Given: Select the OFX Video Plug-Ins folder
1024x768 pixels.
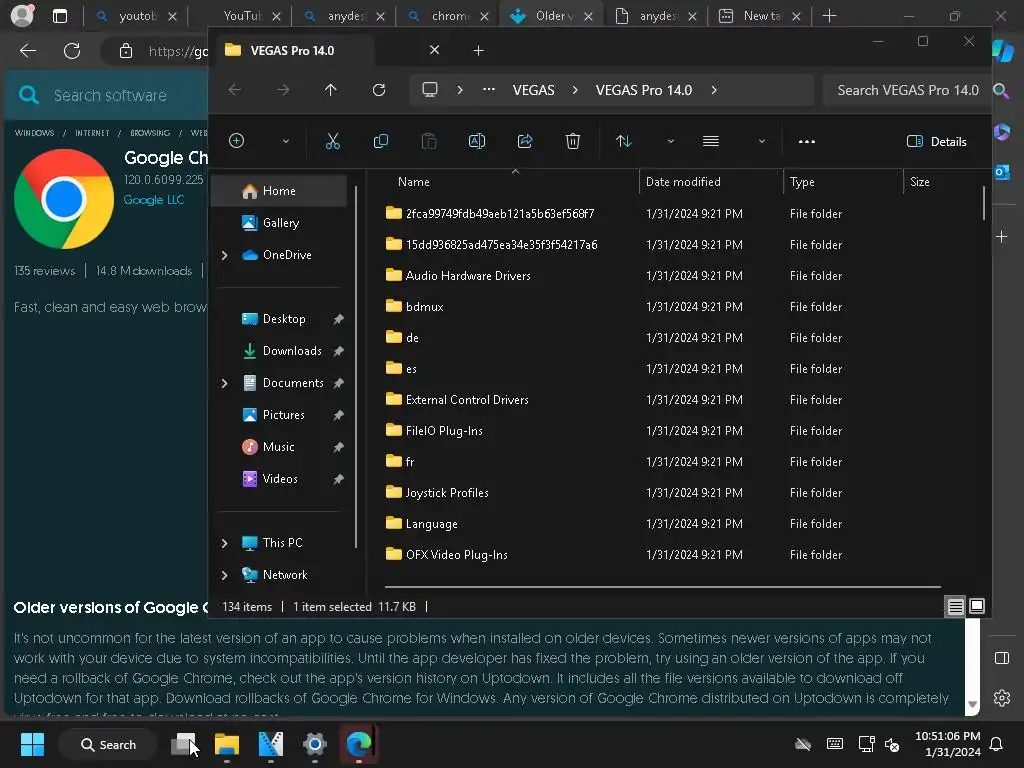Looking at the screenshot, I should [456, 555].
